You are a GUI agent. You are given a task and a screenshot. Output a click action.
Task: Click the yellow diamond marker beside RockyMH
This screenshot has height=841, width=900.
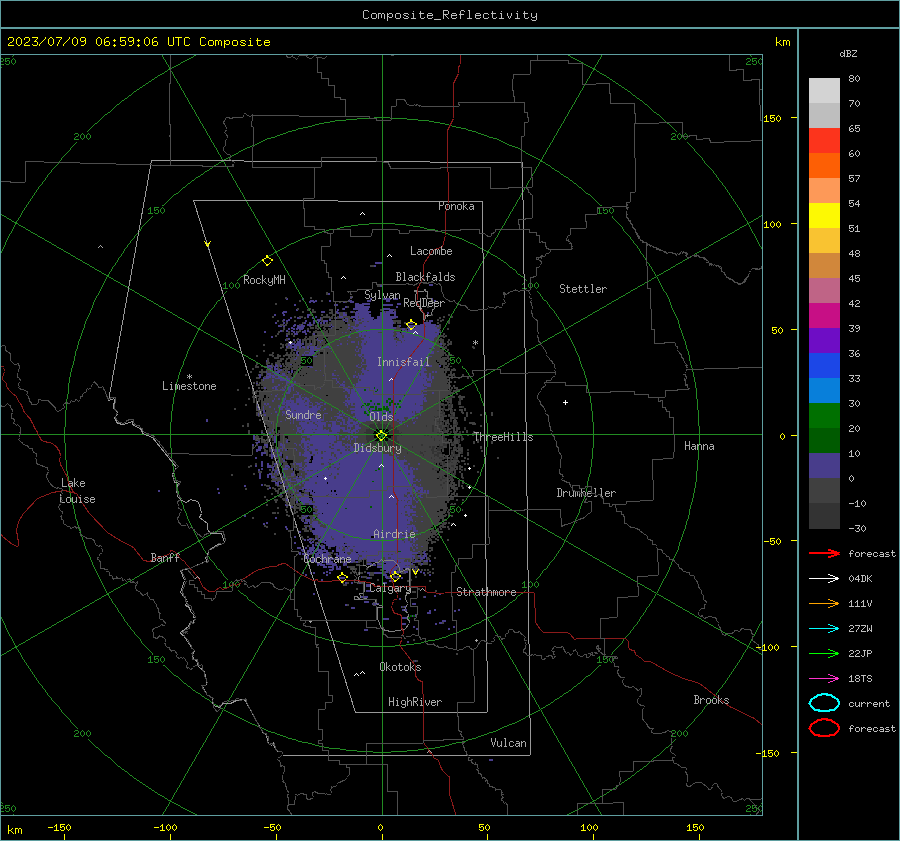coord(267,261)
